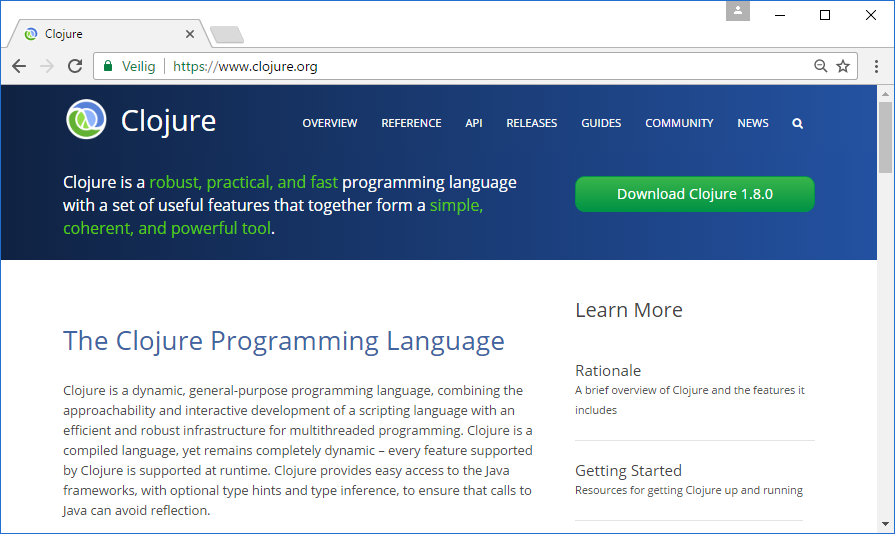Click the green secure padlock icon

pos(108,66)
